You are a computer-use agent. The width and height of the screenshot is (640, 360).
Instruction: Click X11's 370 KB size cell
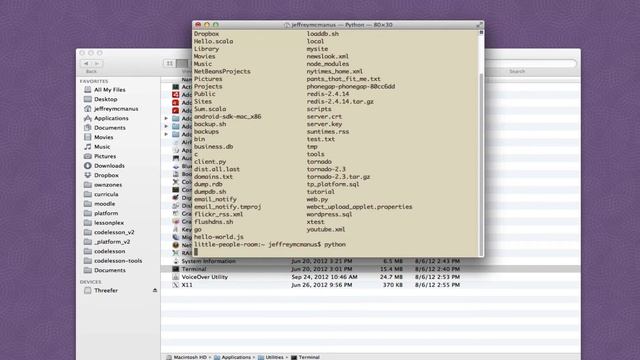(x=393, y=285)
